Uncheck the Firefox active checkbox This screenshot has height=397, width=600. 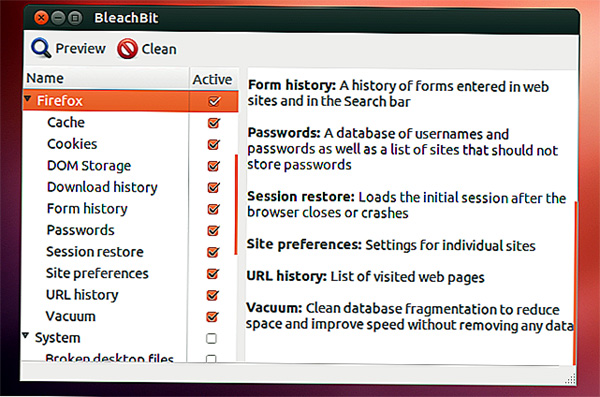click(214, 101)
